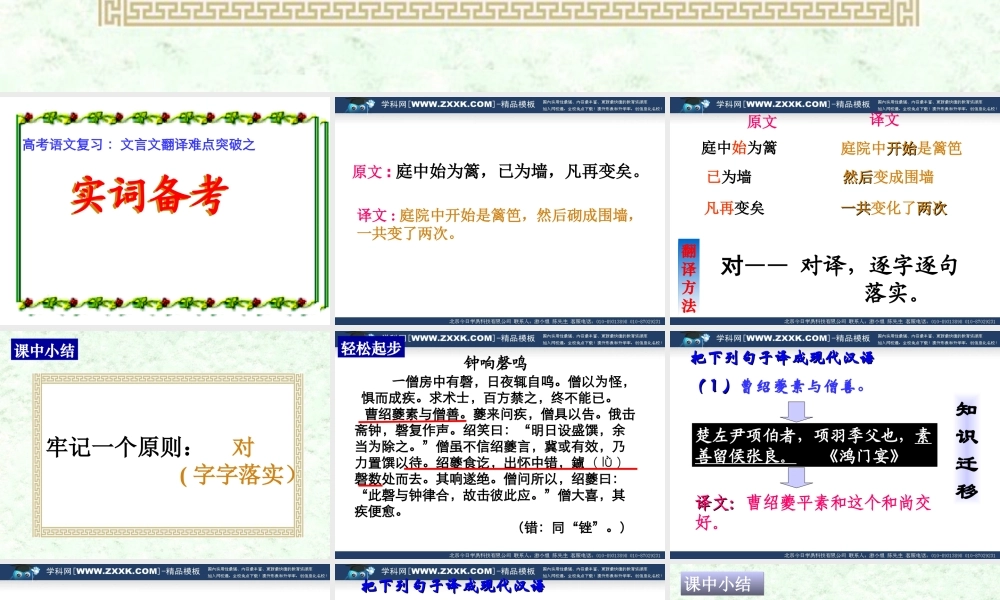
Task: Click the red '实词备考' title text
Action: 149,194
